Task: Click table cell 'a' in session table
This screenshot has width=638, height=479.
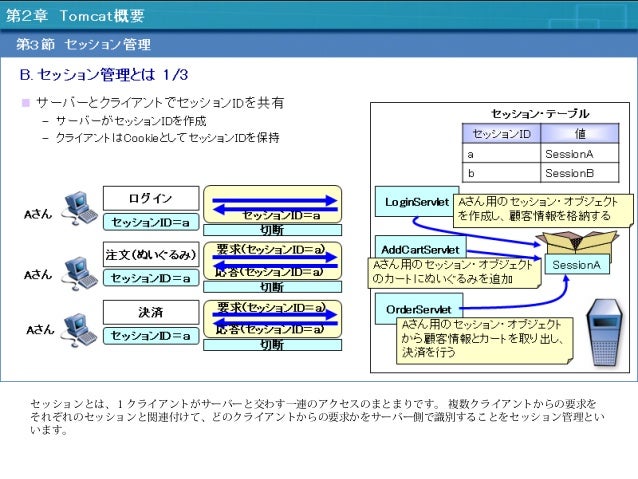Action: [x=501, y=154]
